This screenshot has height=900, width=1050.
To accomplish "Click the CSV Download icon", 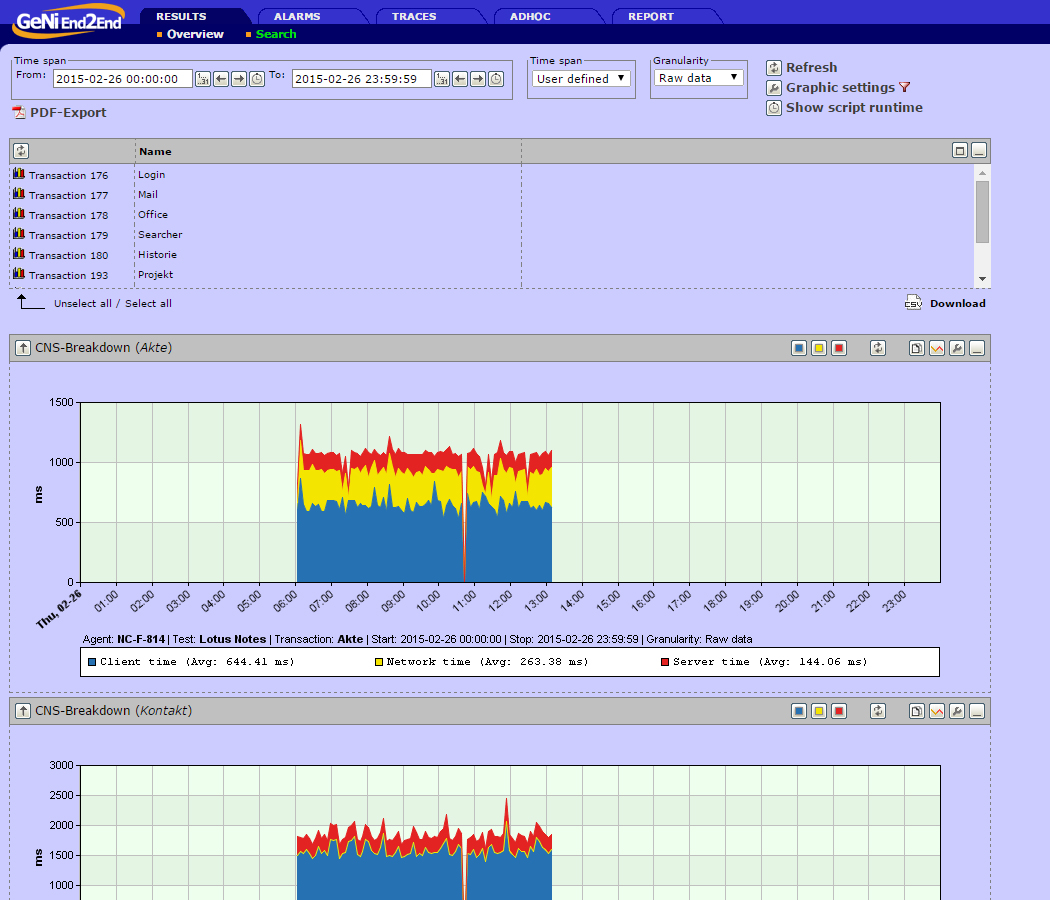I will tap(913, 303).
